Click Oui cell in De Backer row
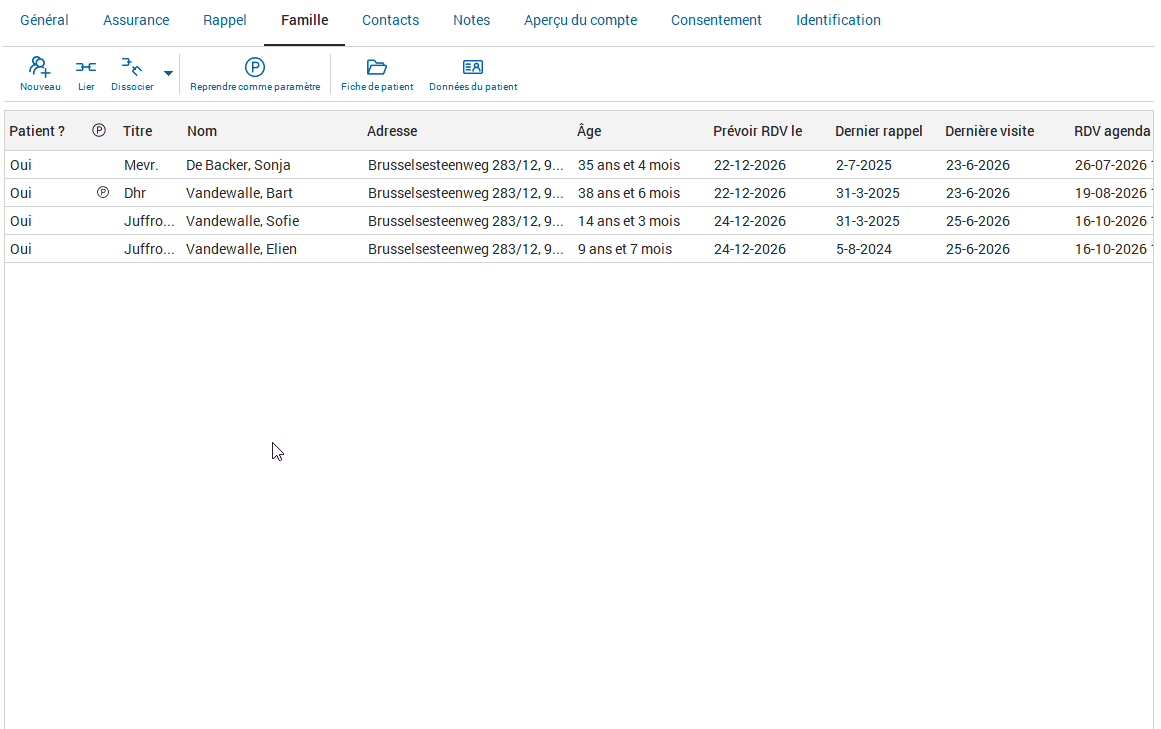The image size is (1161, 729). (x=21, y=165)
